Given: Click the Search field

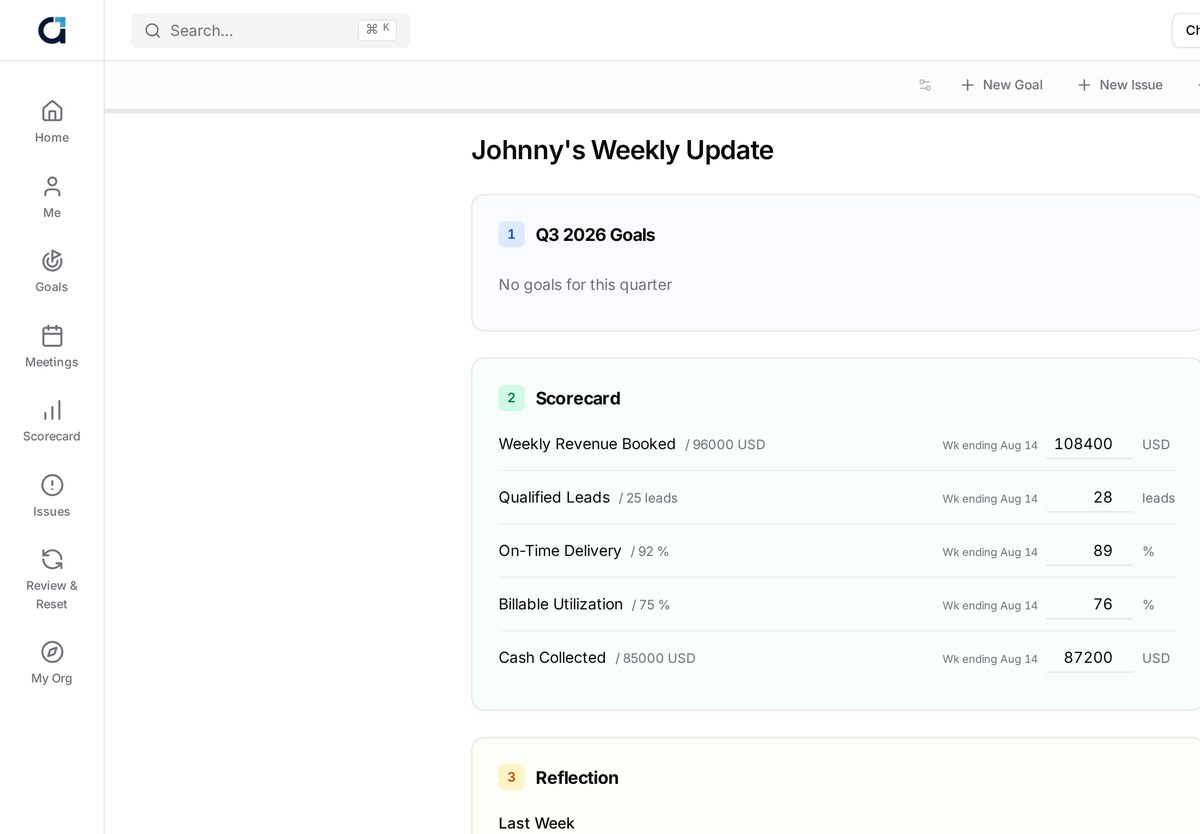Looking at the screenshot, I should tap(270, 30).
